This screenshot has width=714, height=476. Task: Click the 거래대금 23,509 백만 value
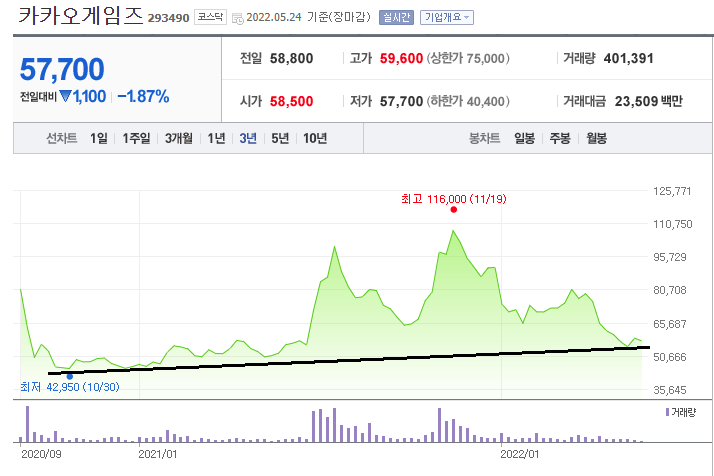[648, 101]
